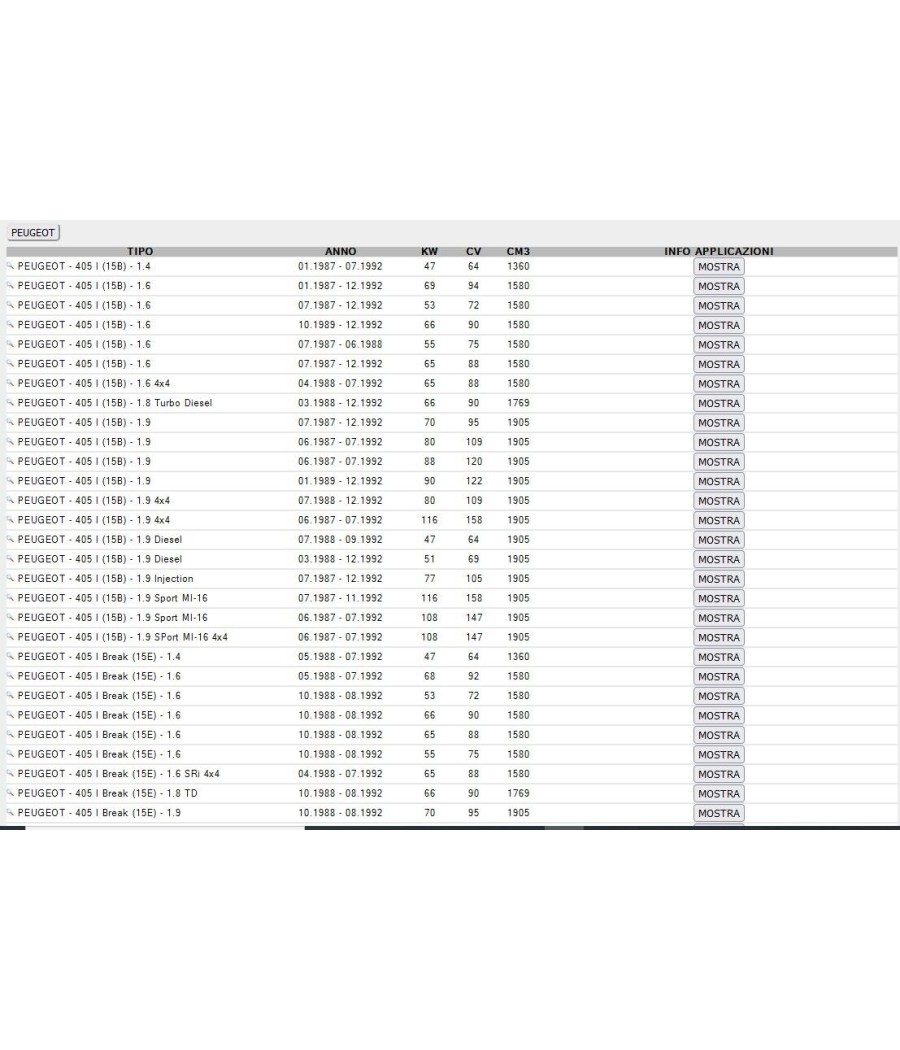Click magnifier icon for Break 1.8 TD row

click(x=10, y=793)
